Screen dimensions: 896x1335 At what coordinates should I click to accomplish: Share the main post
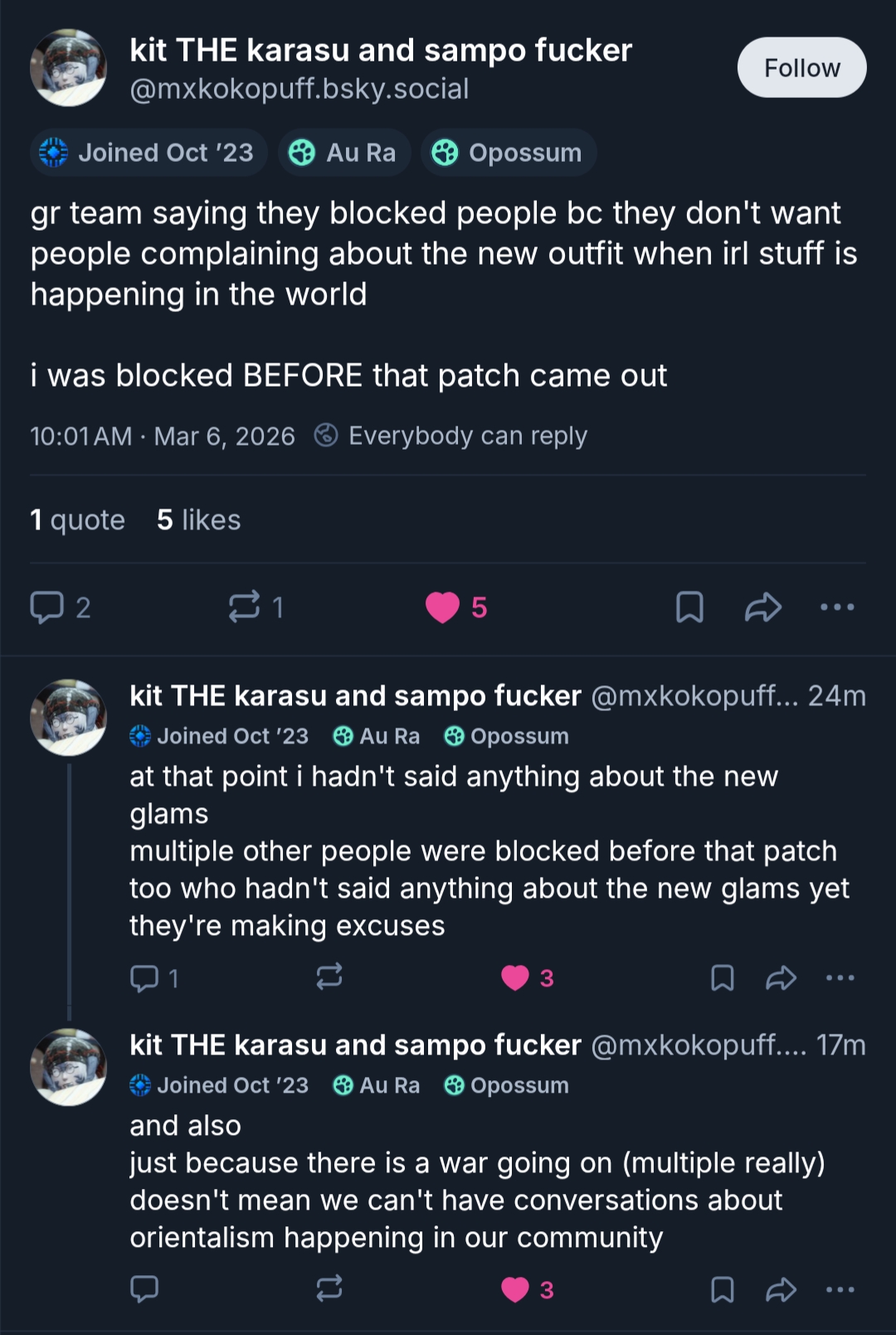762,607
